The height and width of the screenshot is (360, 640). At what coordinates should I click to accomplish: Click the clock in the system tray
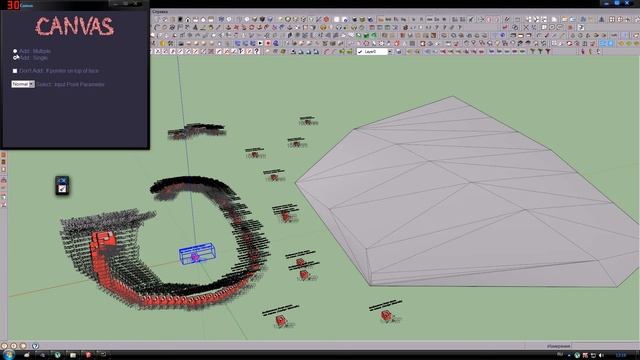[621, 355]
